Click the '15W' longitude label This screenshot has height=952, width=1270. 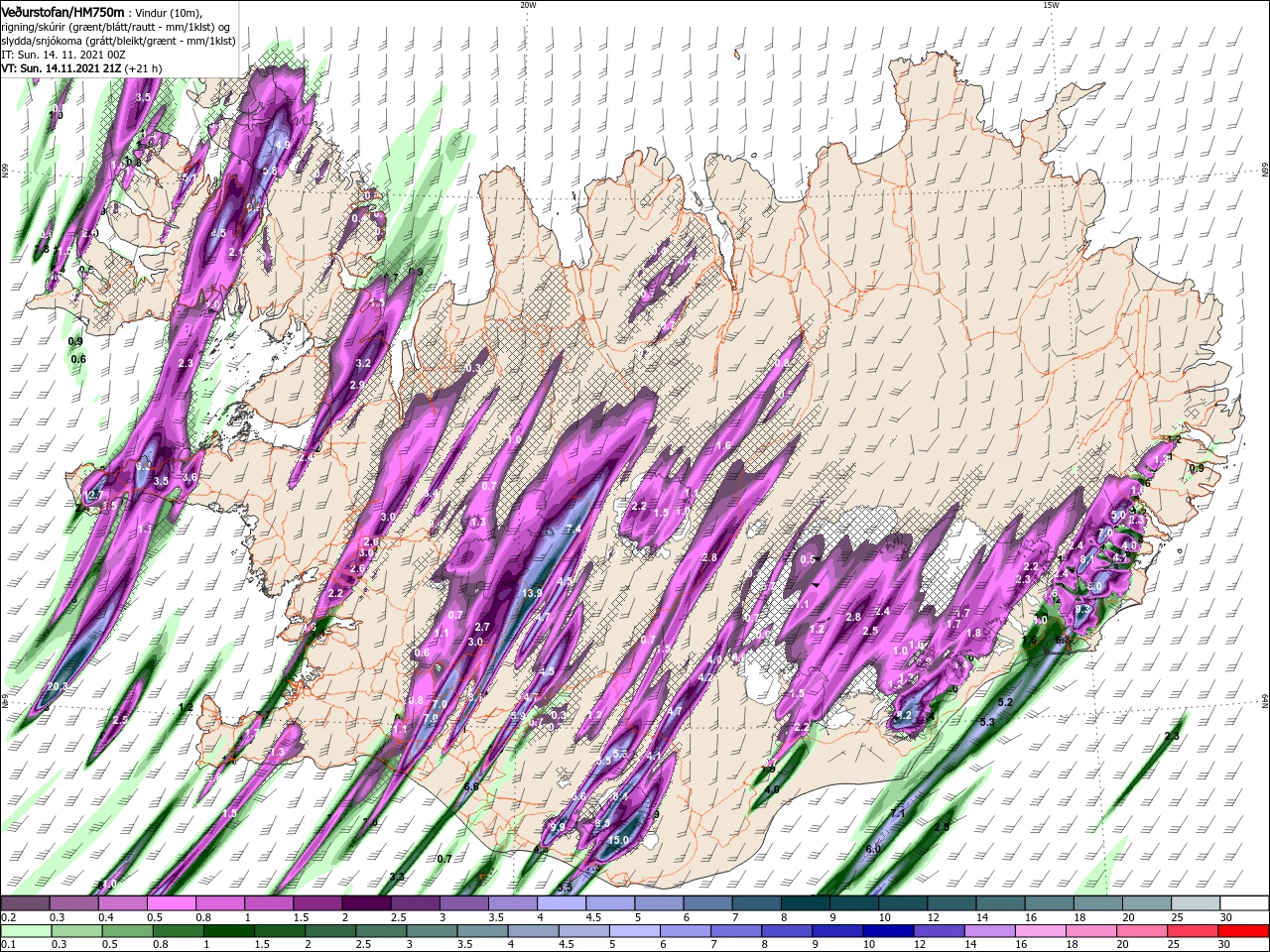click(1051, 5)
